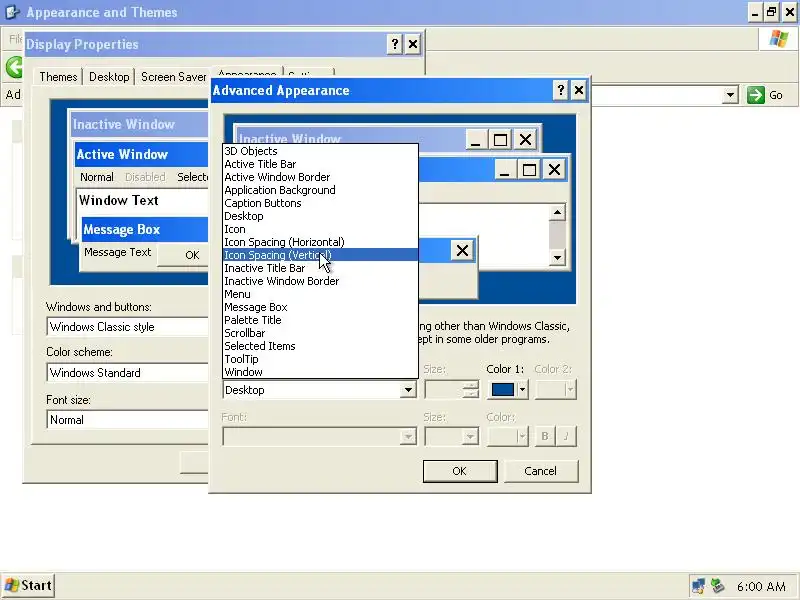Viewport: 800px width, 600px height.
Task: Click preview message box close X
Action: click(462, 251)
